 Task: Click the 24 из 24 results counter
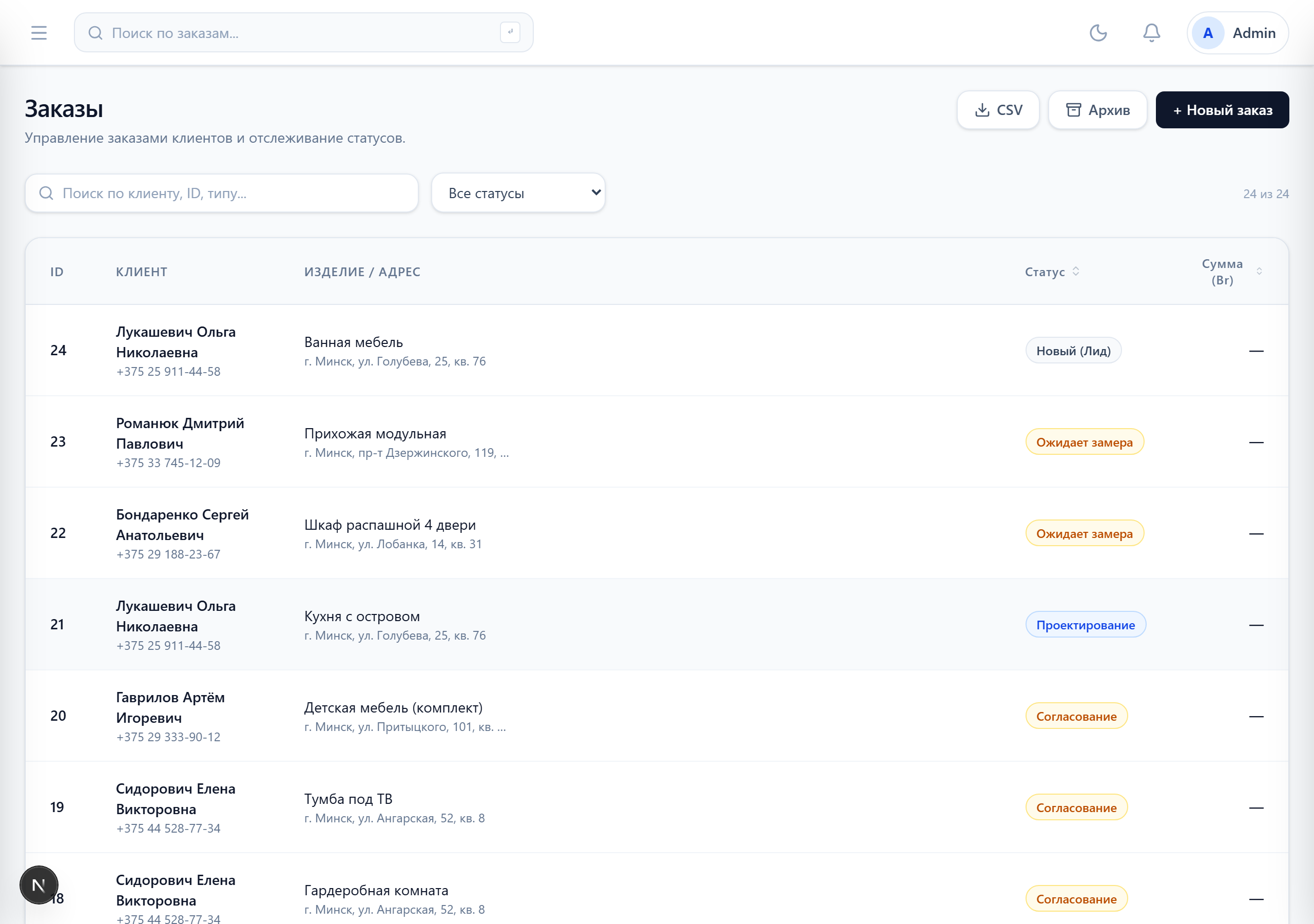pos(1265,194)
